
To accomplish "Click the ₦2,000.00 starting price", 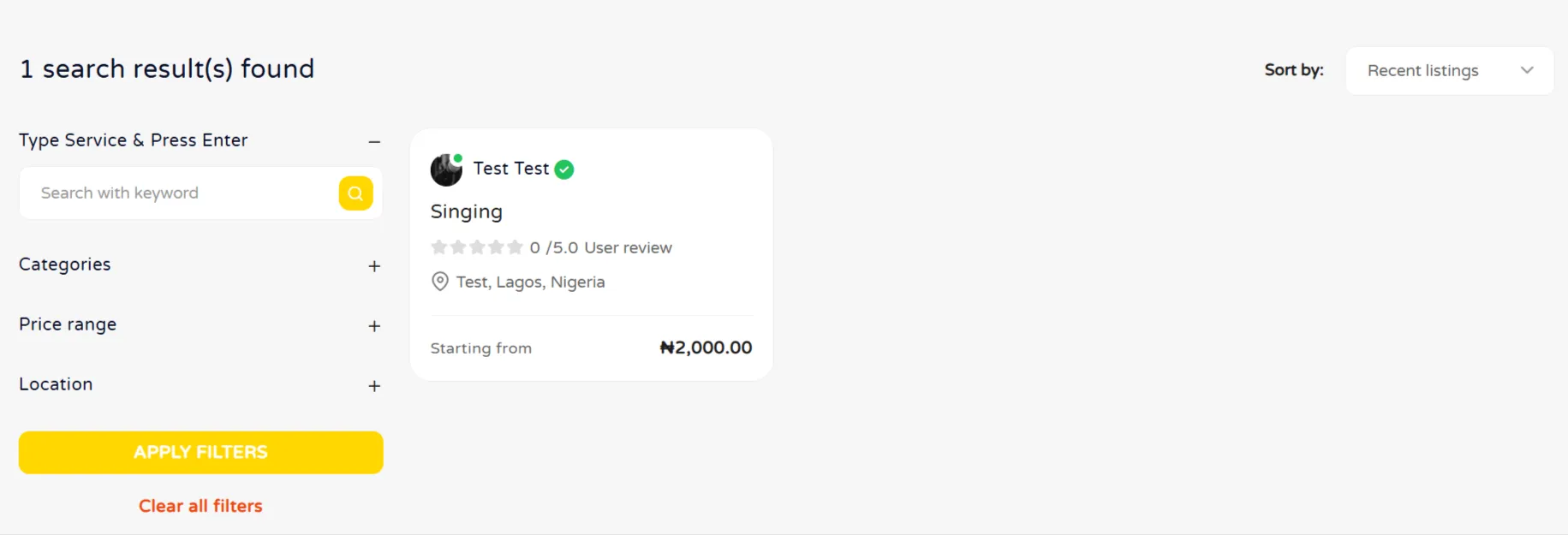I will point(706,348).
